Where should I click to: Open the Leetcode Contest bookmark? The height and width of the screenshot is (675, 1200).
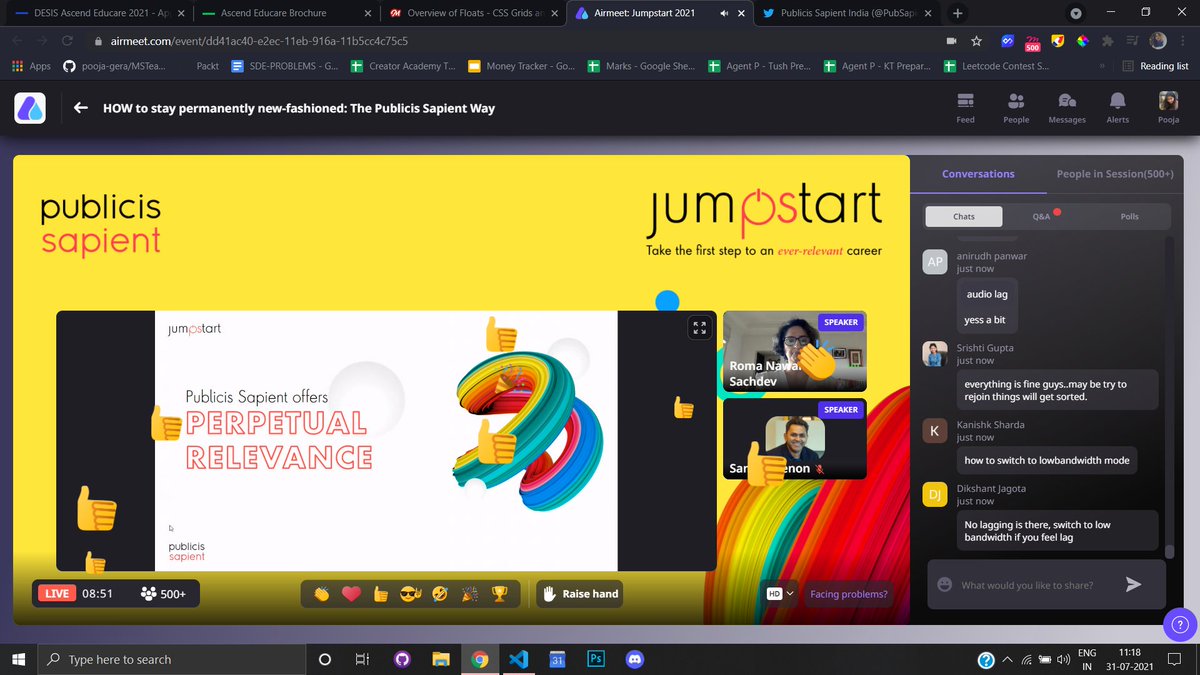click(995, 66)
